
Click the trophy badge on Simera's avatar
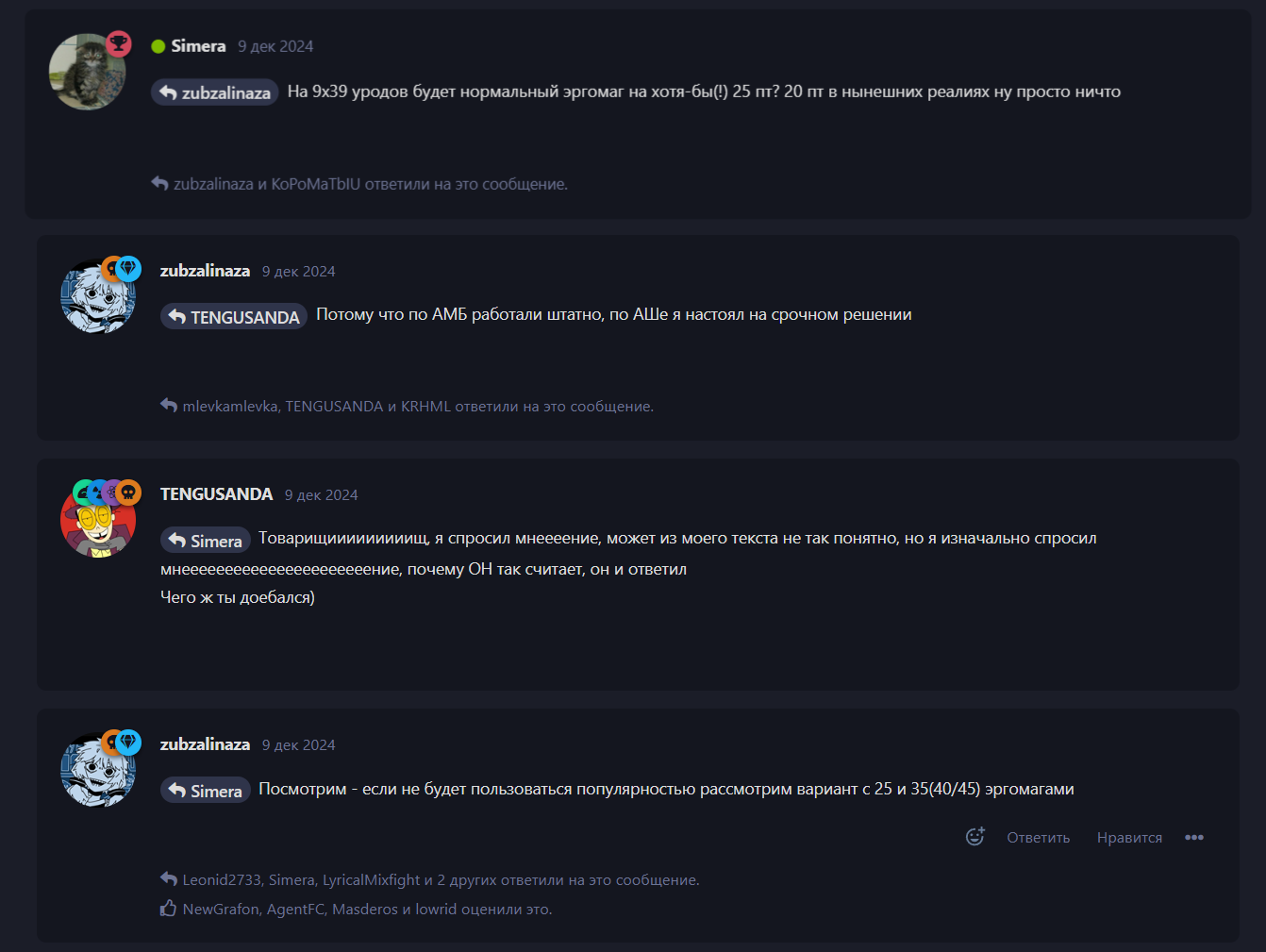[118, 43]
